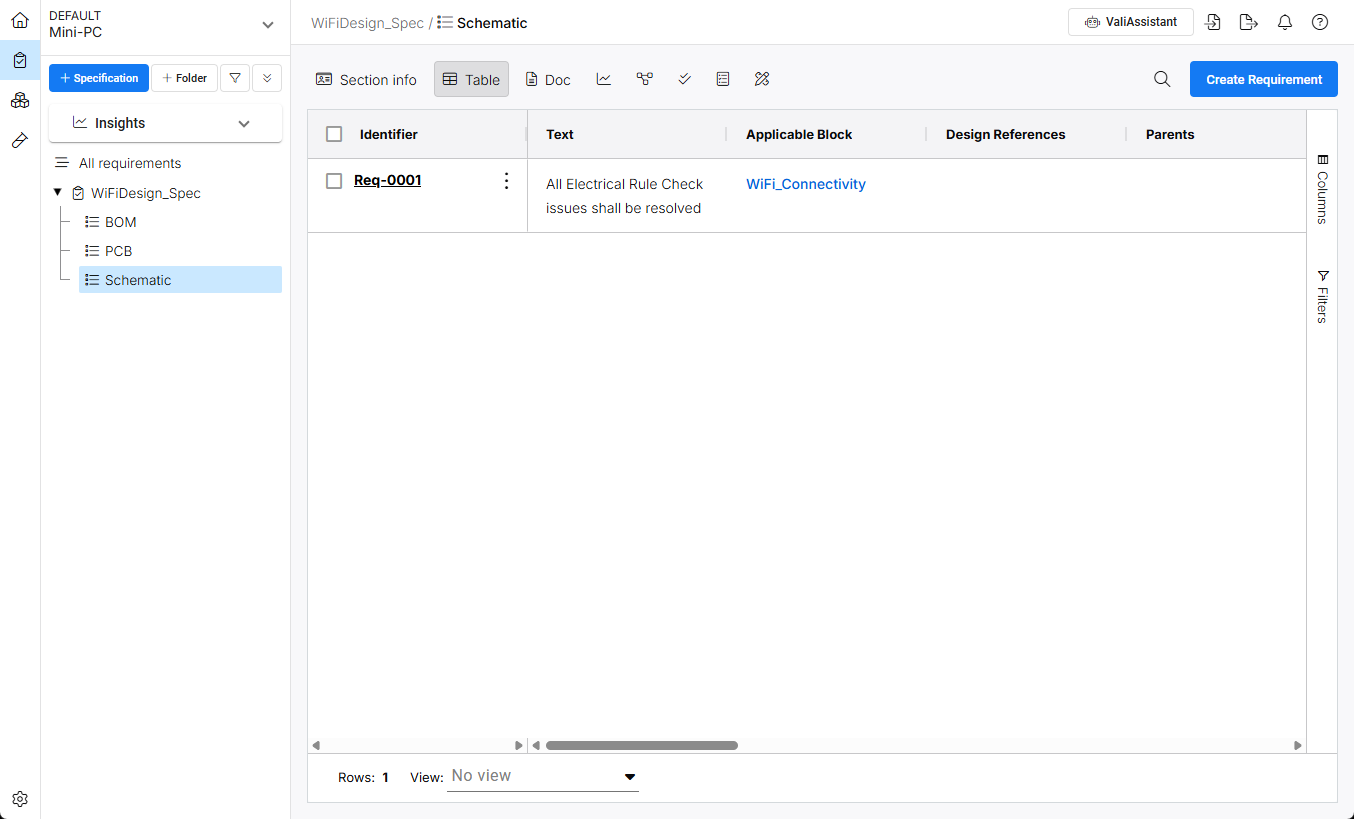Image resolution: width=1354 pixels, height=819 pixels.
Task: Click the import file icon
Action: pyautogui.click(x=1213, y=22)
